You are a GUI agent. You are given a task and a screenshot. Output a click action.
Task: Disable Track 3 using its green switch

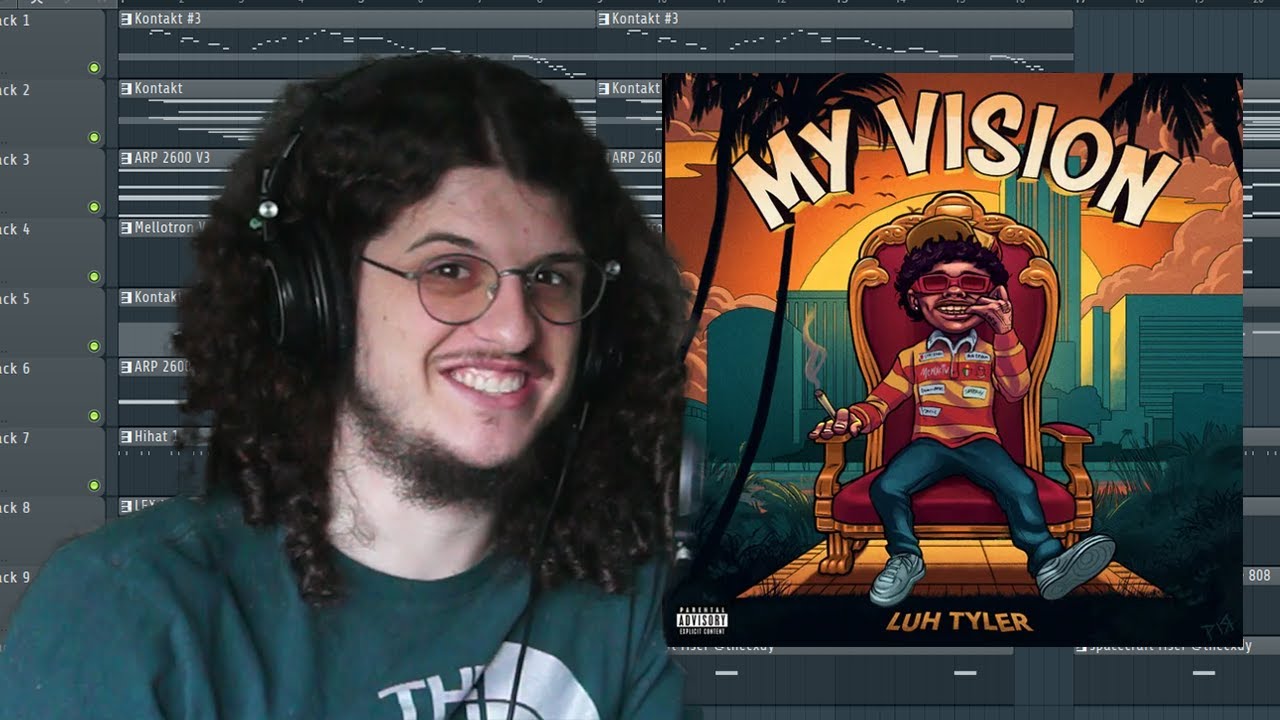94,207
